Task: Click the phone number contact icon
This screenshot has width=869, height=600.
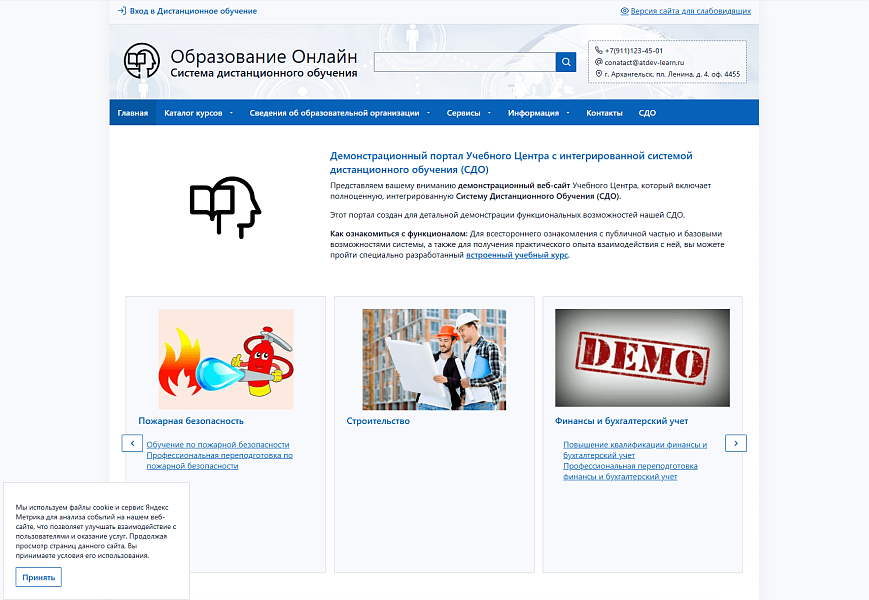Action: (x=599, y=50)
